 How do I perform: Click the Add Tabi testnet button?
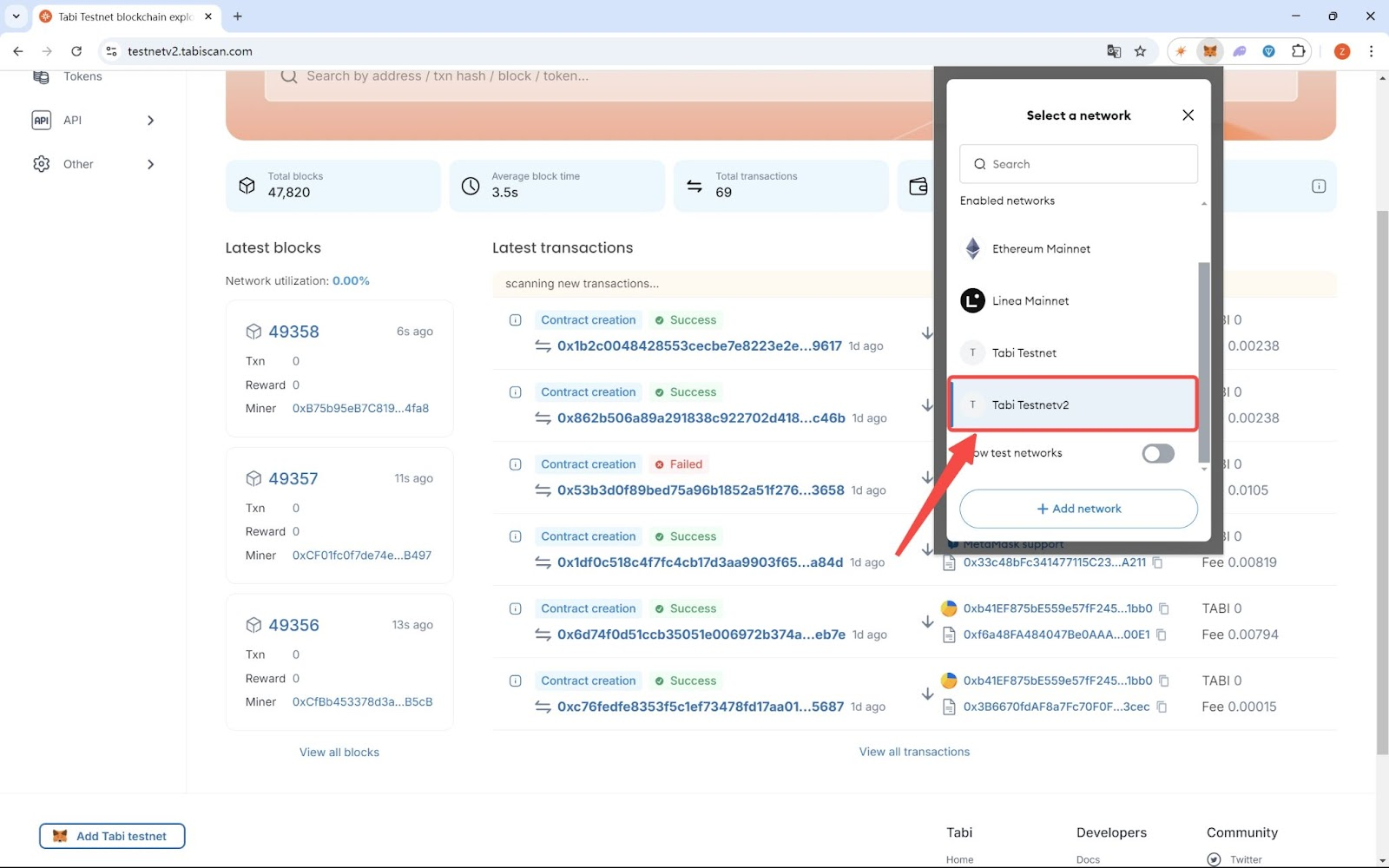pos(112,836)
